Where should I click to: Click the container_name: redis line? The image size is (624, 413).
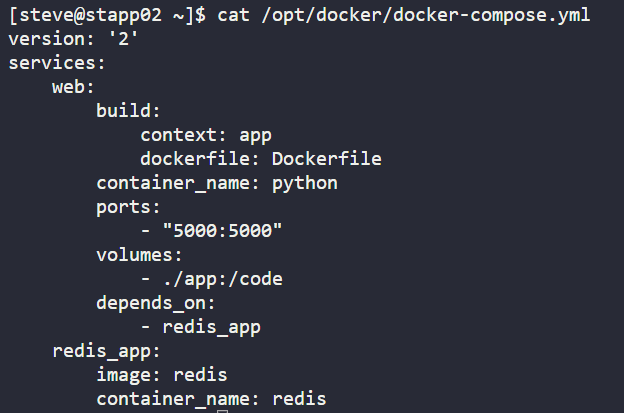click(x=211, y=399)
